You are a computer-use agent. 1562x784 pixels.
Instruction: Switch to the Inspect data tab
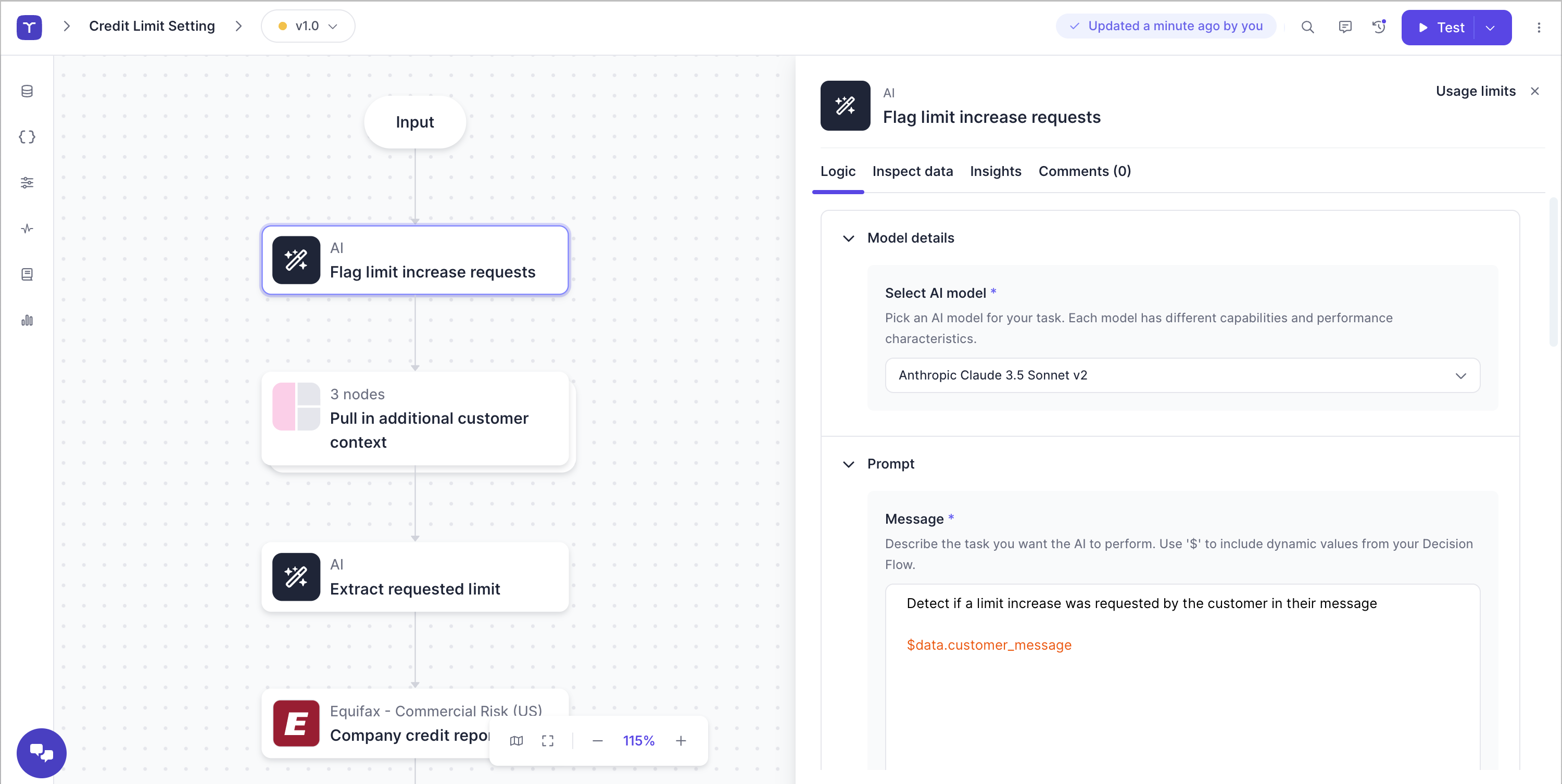pyautogui.click(x=912, y=171)
